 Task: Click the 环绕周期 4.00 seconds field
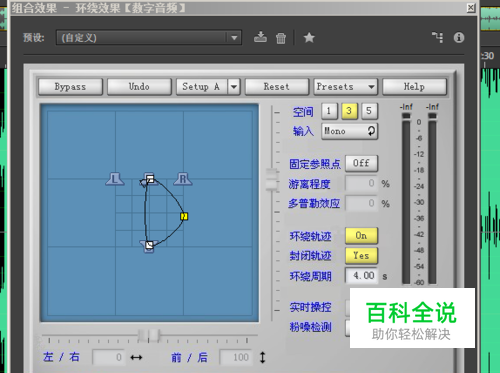[x=362, y=276]
